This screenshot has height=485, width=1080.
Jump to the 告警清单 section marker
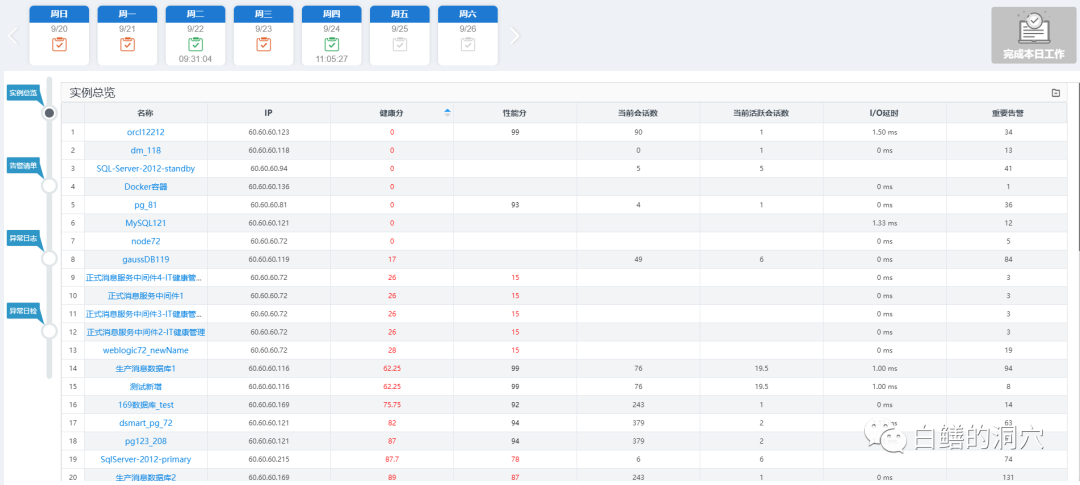click(23, 166)
